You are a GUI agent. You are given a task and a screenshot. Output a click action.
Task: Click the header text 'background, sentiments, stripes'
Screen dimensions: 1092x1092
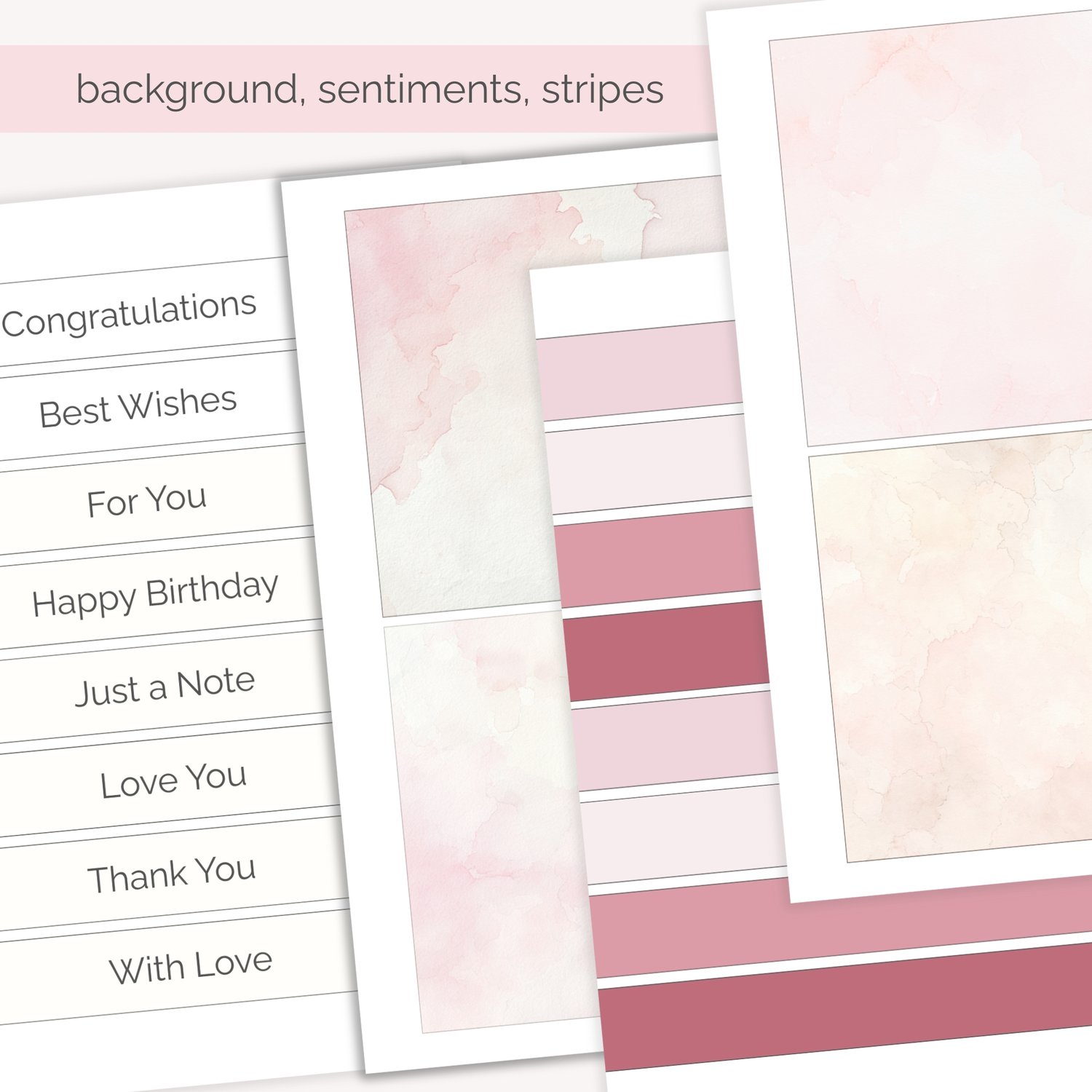click(x=370, y=90)
